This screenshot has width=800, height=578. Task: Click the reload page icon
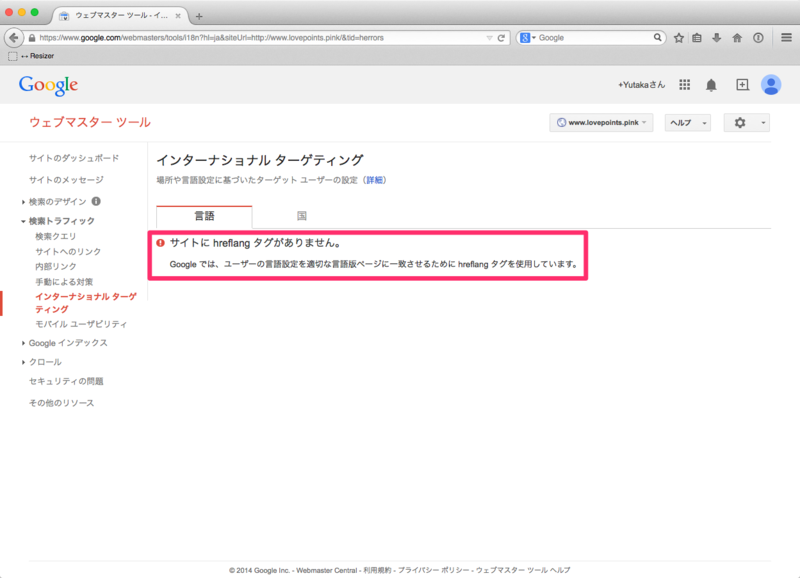click(501, 38)
